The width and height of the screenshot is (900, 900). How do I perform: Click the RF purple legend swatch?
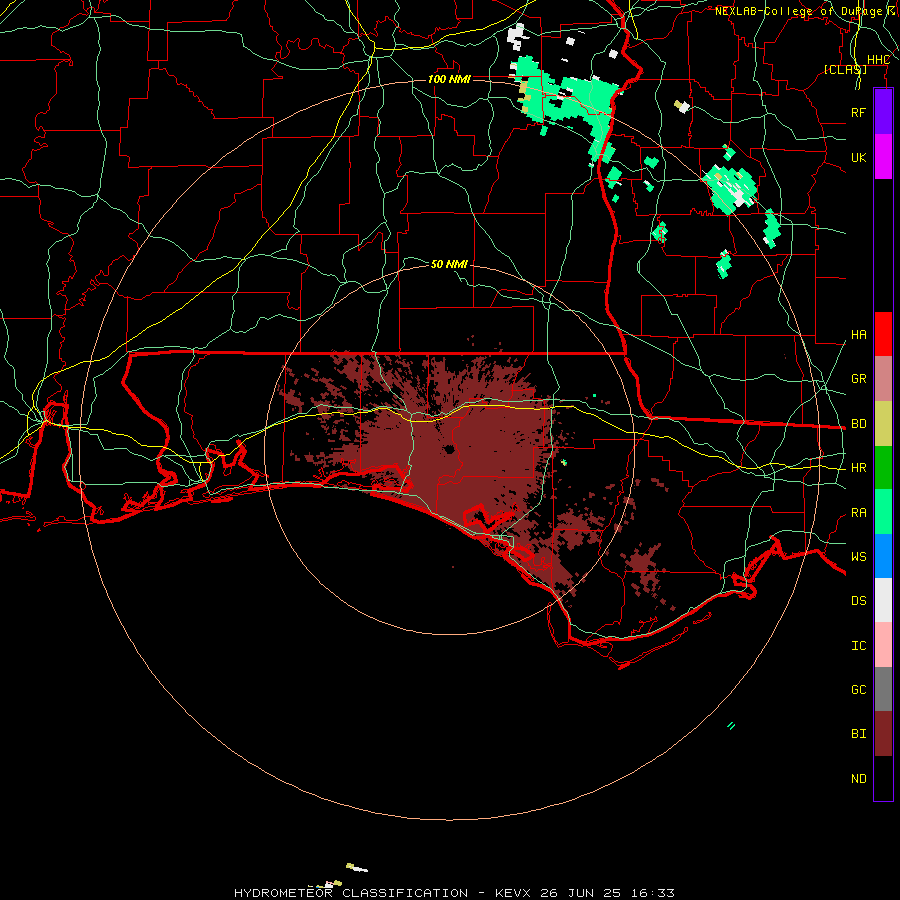point(883,112)
